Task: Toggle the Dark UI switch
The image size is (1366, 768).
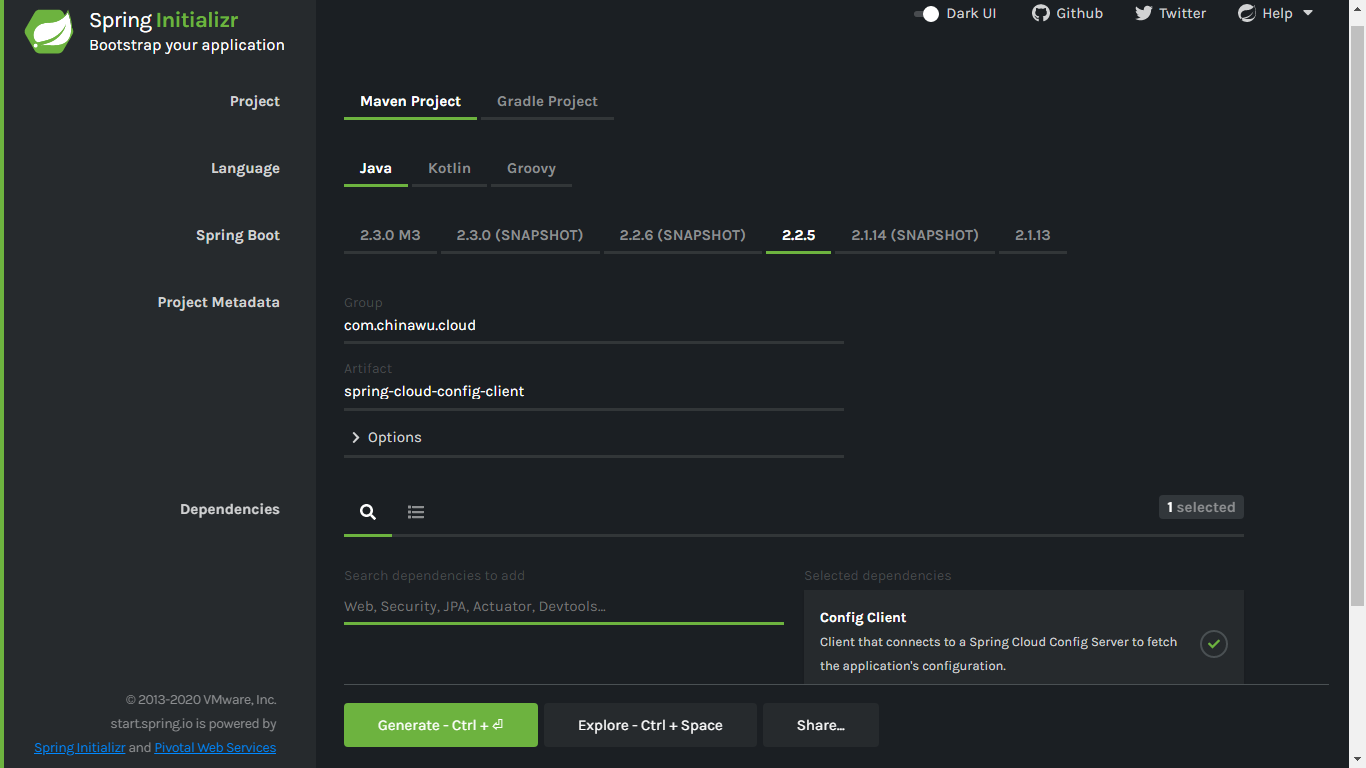Action: (926, 14)
